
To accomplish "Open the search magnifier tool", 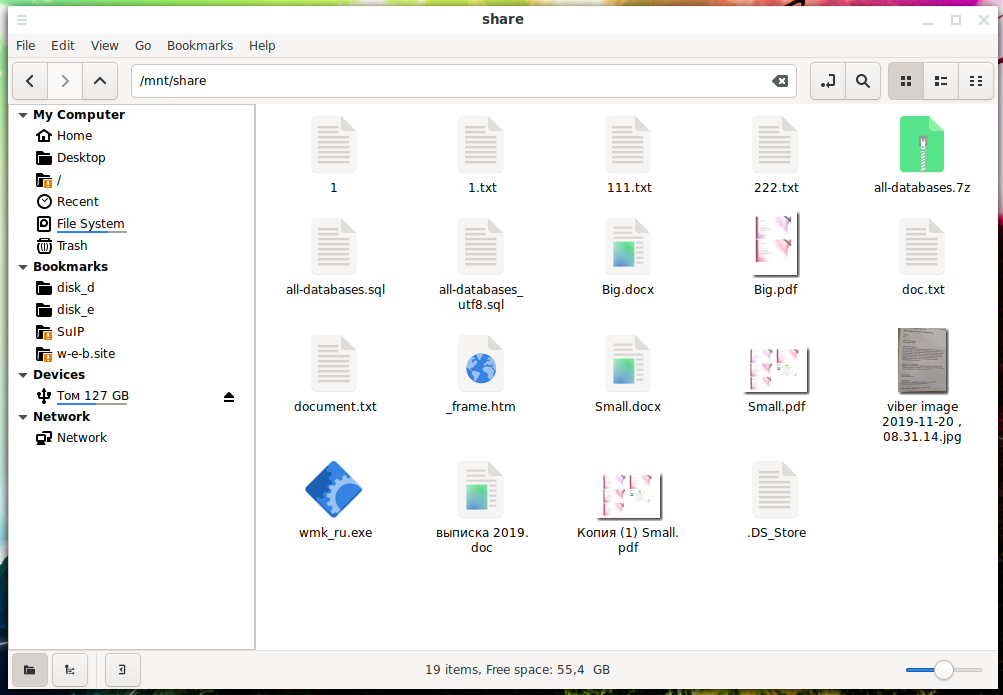I will tap(861, 81).
